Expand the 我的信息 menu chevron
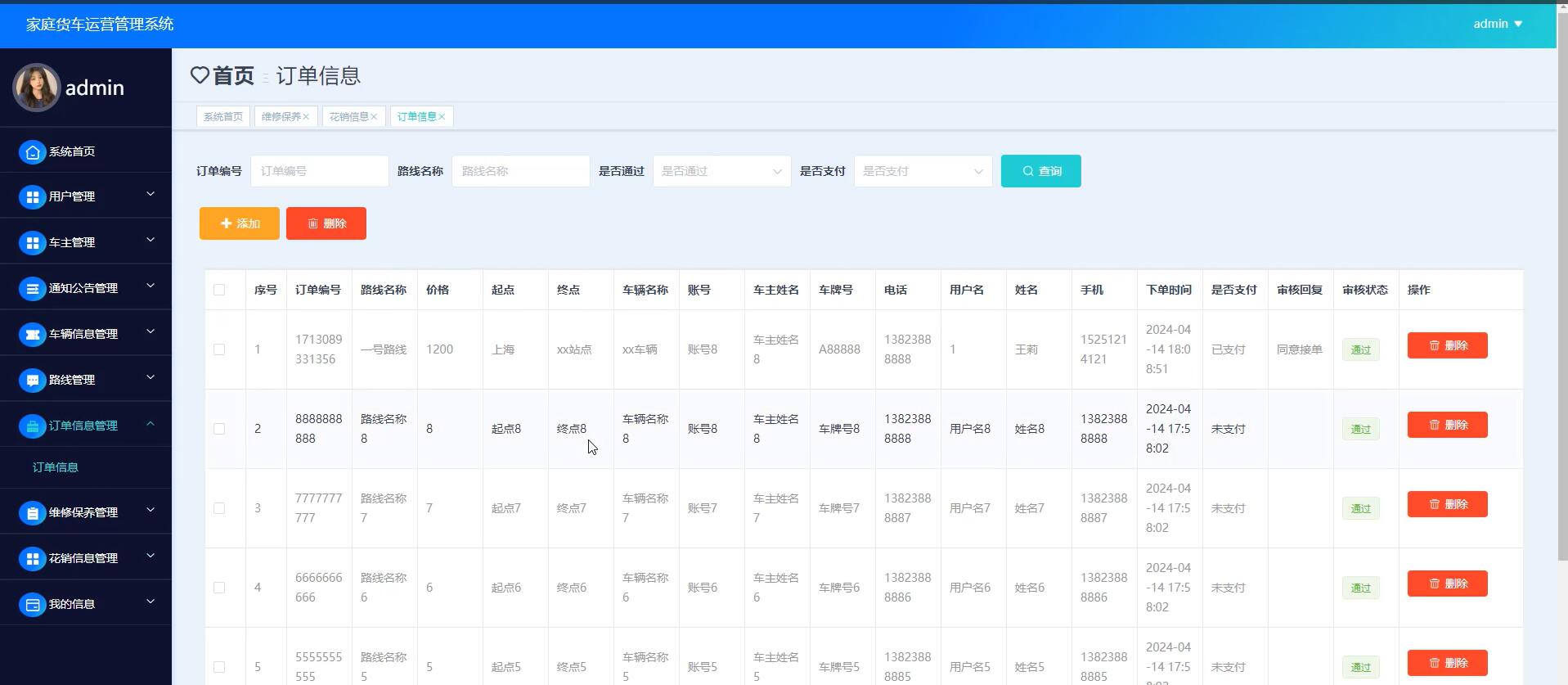This screenshot has width=1568, height=685. point(151,602)
